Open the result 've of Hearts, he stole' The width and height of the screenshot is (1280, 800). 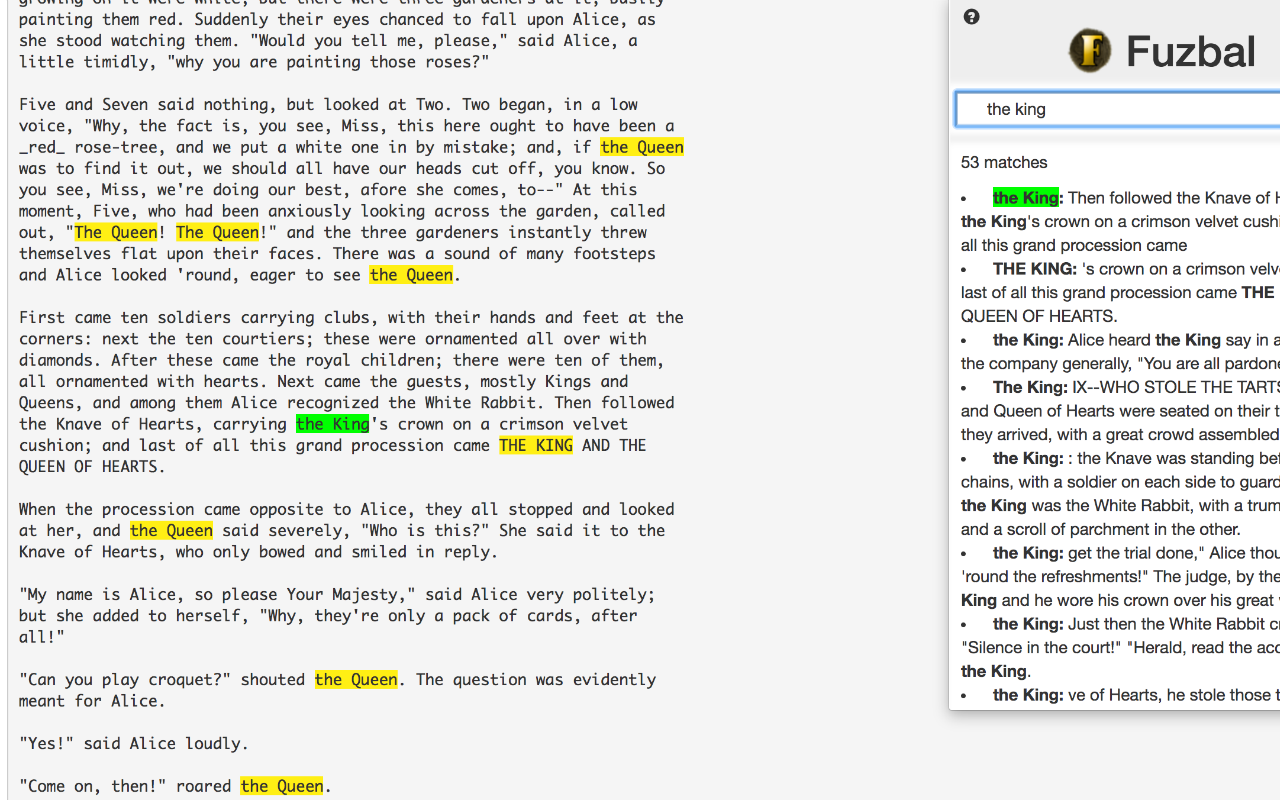1120,695
